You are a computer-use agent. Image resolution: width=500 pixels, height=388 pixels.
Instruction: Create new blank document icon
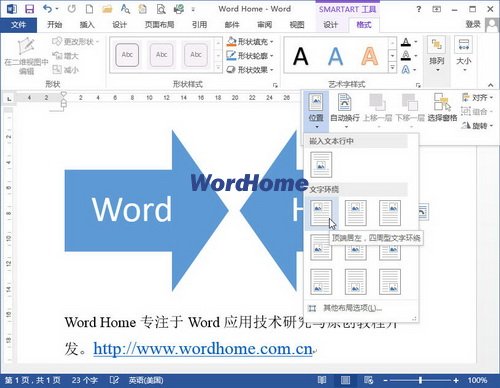coord(89,9)
